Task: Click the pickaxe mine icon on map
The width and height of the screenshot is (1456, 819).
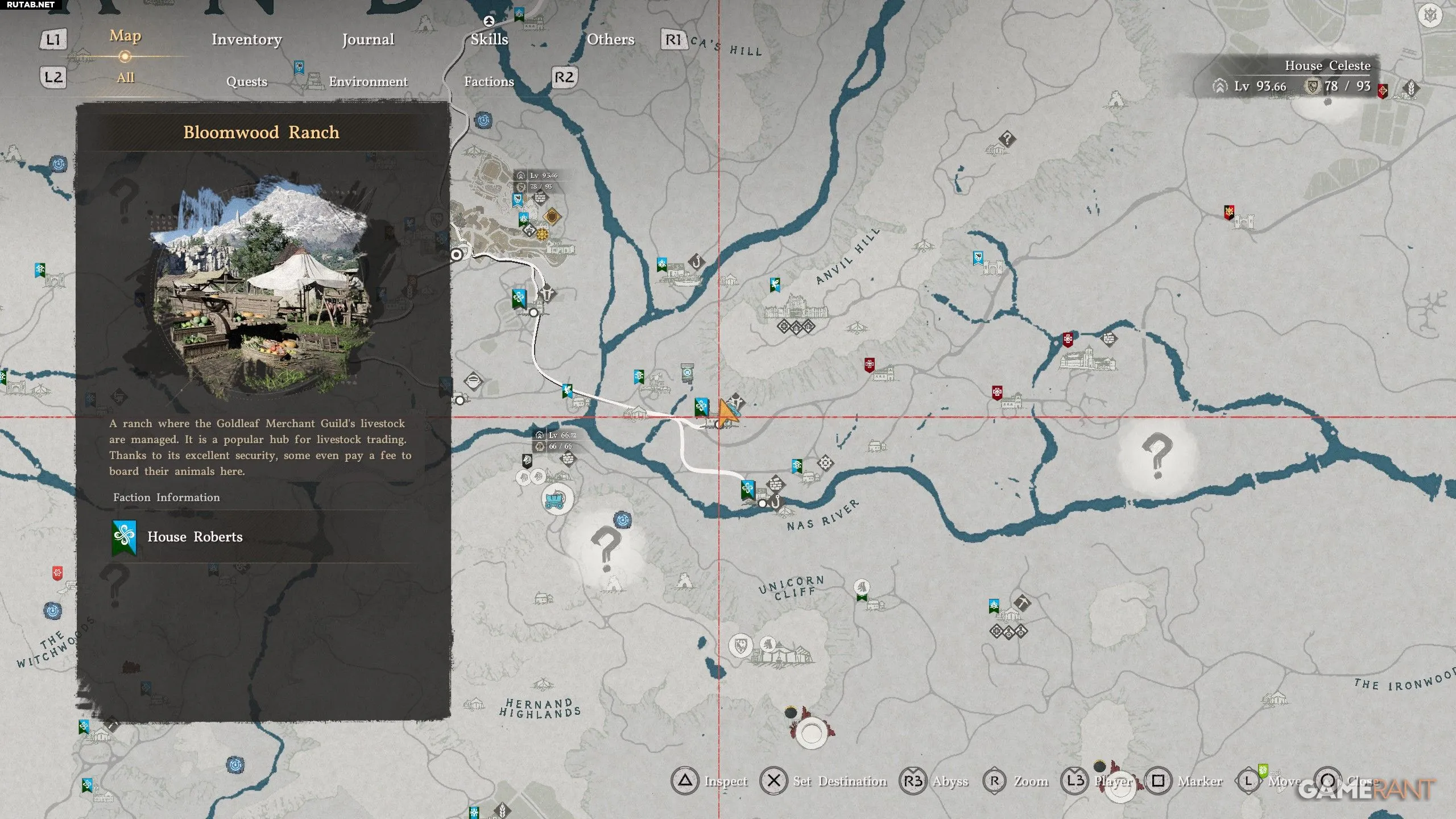Action: click(1022, 602)
